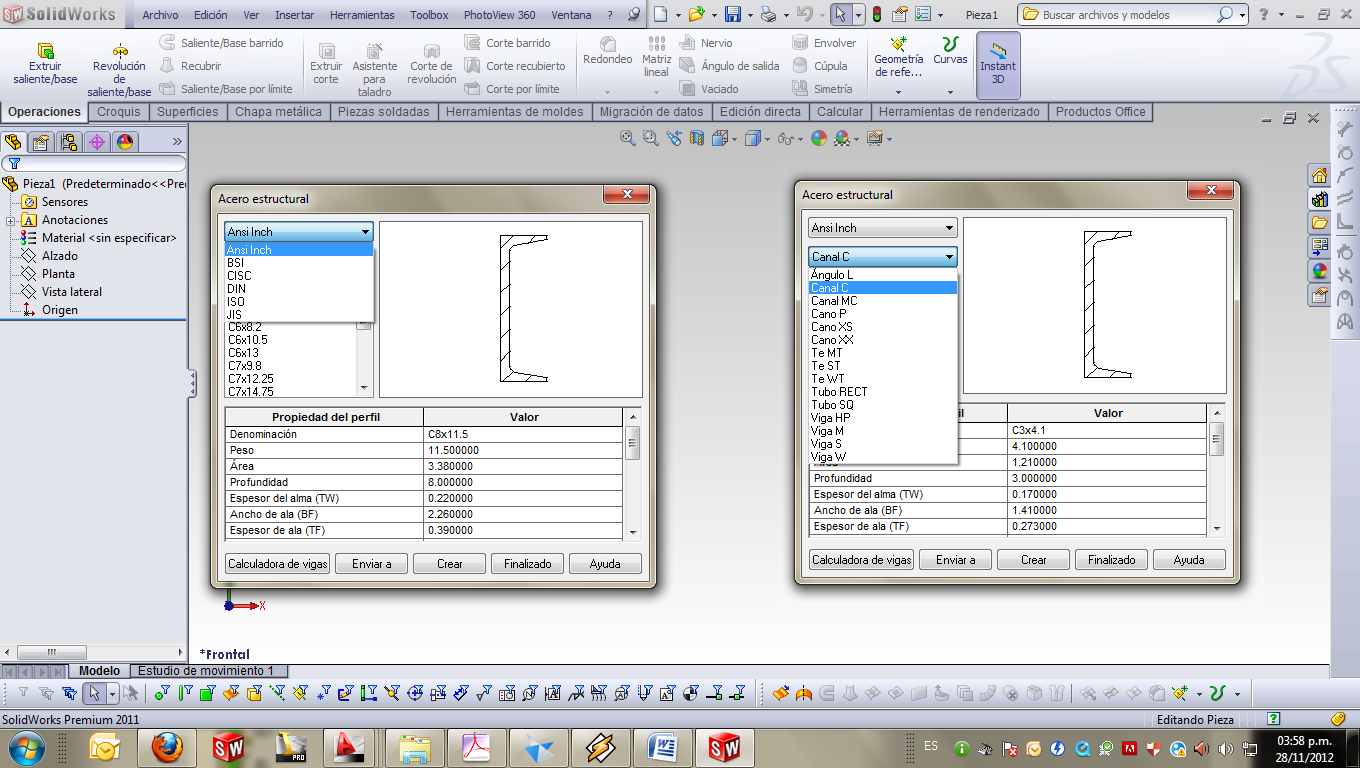This screenshot has width=1360, height=768.
Task: Open Ansi Inch dropdown in right dialog
Action: [x=882, y=228]
